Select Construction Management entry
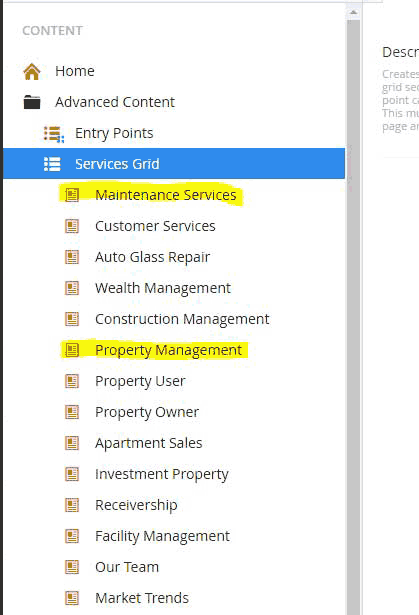Viewport: 419px width, 615px height. coord(182,319)
